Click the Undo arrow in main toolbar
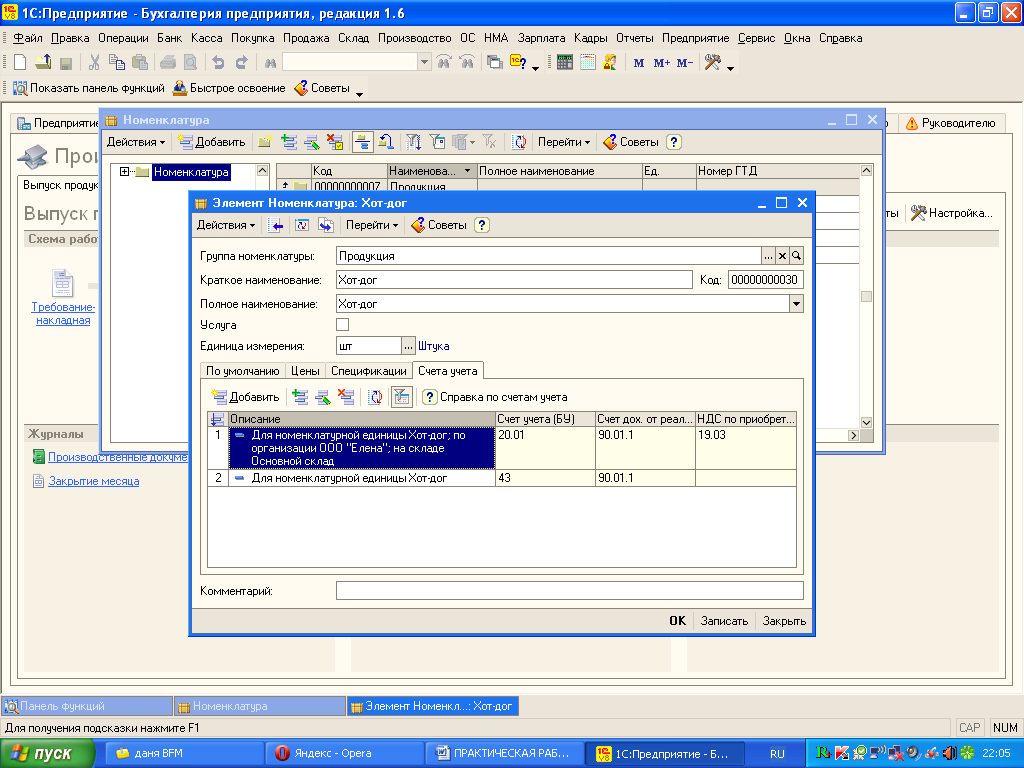Viewport: 1024px width, 768px height. (218, 63)
